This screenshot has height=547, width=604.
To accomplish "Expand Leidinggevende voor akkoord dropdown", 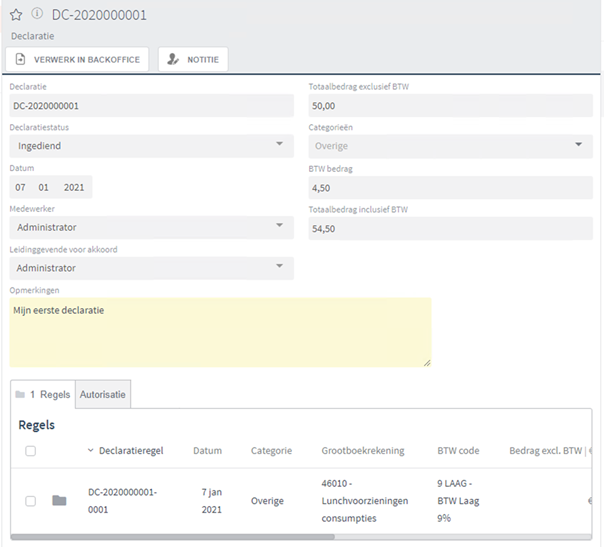I will (150, 268).
